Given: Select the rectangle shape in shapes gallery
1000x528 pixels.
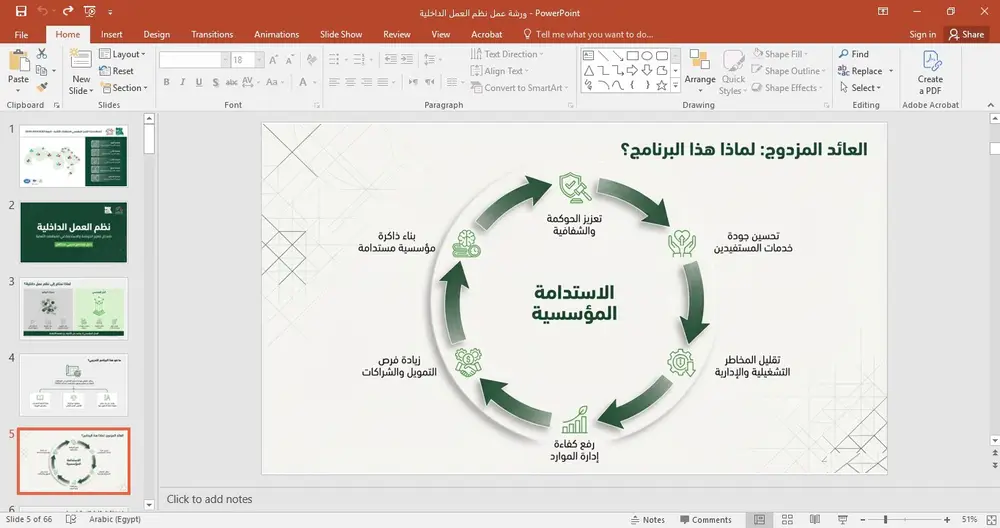Looking at the screenshot, I should 632,55.
